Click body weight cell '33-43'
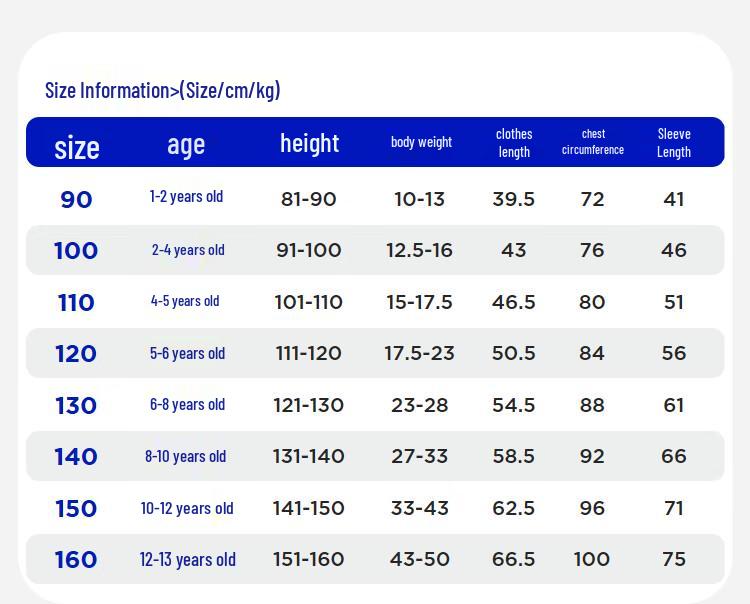Screen dimensions: 750x604 pyautogui.click(x=419, y=508)
